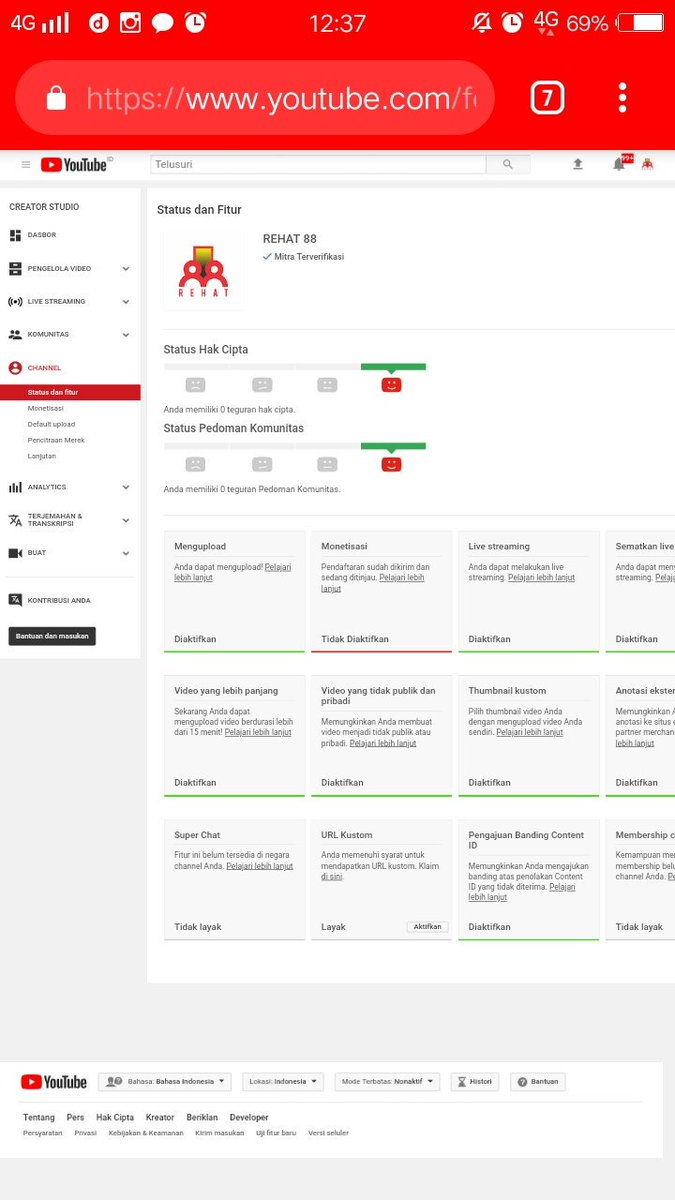The width and height of the screenshot is (675, 1200).
Task: Click the Live Streaming icon
Action: point(15,301)
